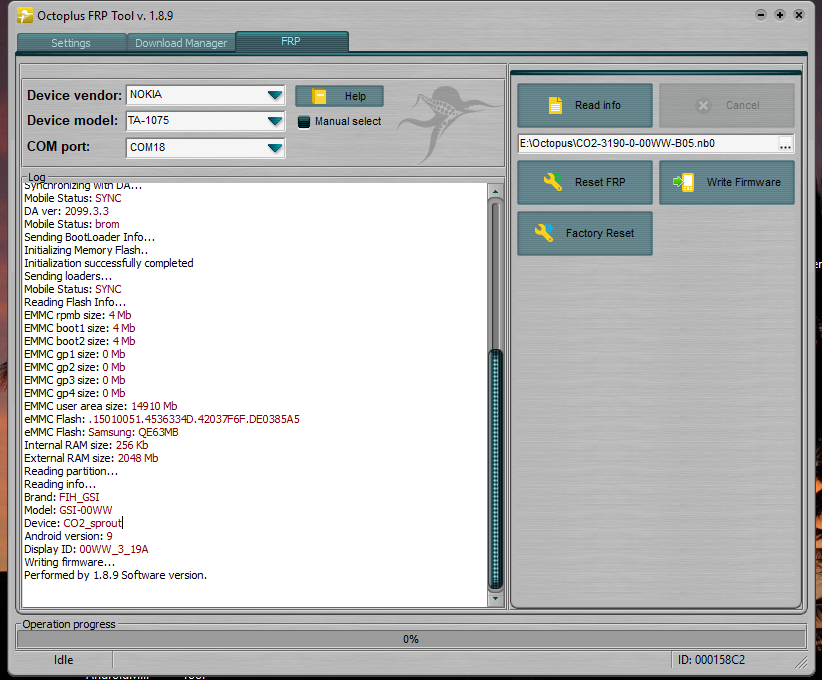
Task: Click the log scrollbar up arrow
Action: (495, 191)
